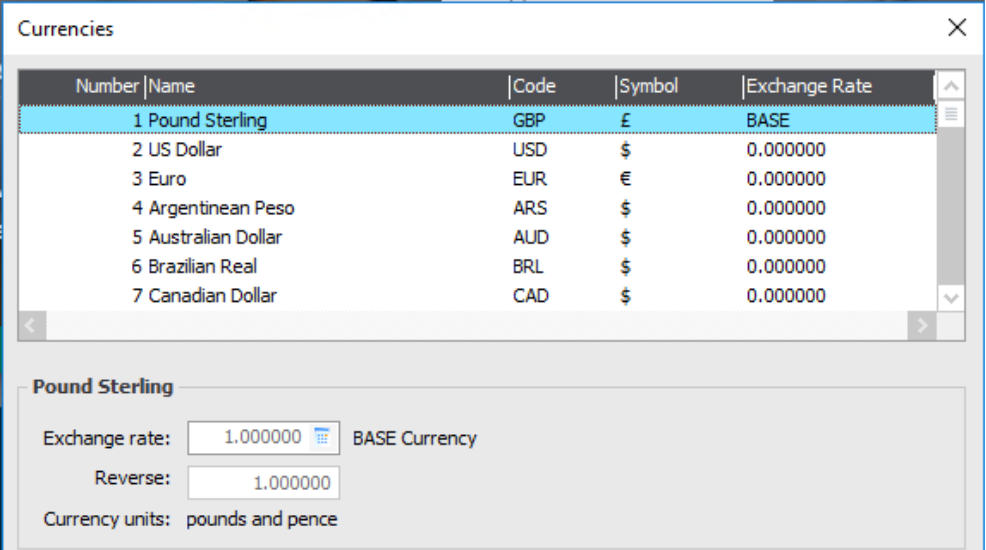Image resolution: width=986 pixels, height=550 pixels.
Task: Sort by the Name column header
Action: coord(327,86)
